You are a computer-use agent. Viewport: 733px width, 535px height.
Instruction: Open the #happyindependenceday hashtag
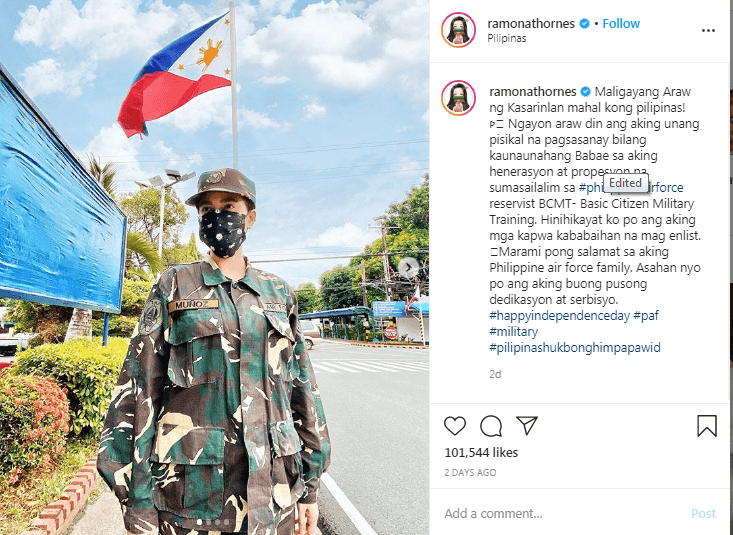click(560, 316)
